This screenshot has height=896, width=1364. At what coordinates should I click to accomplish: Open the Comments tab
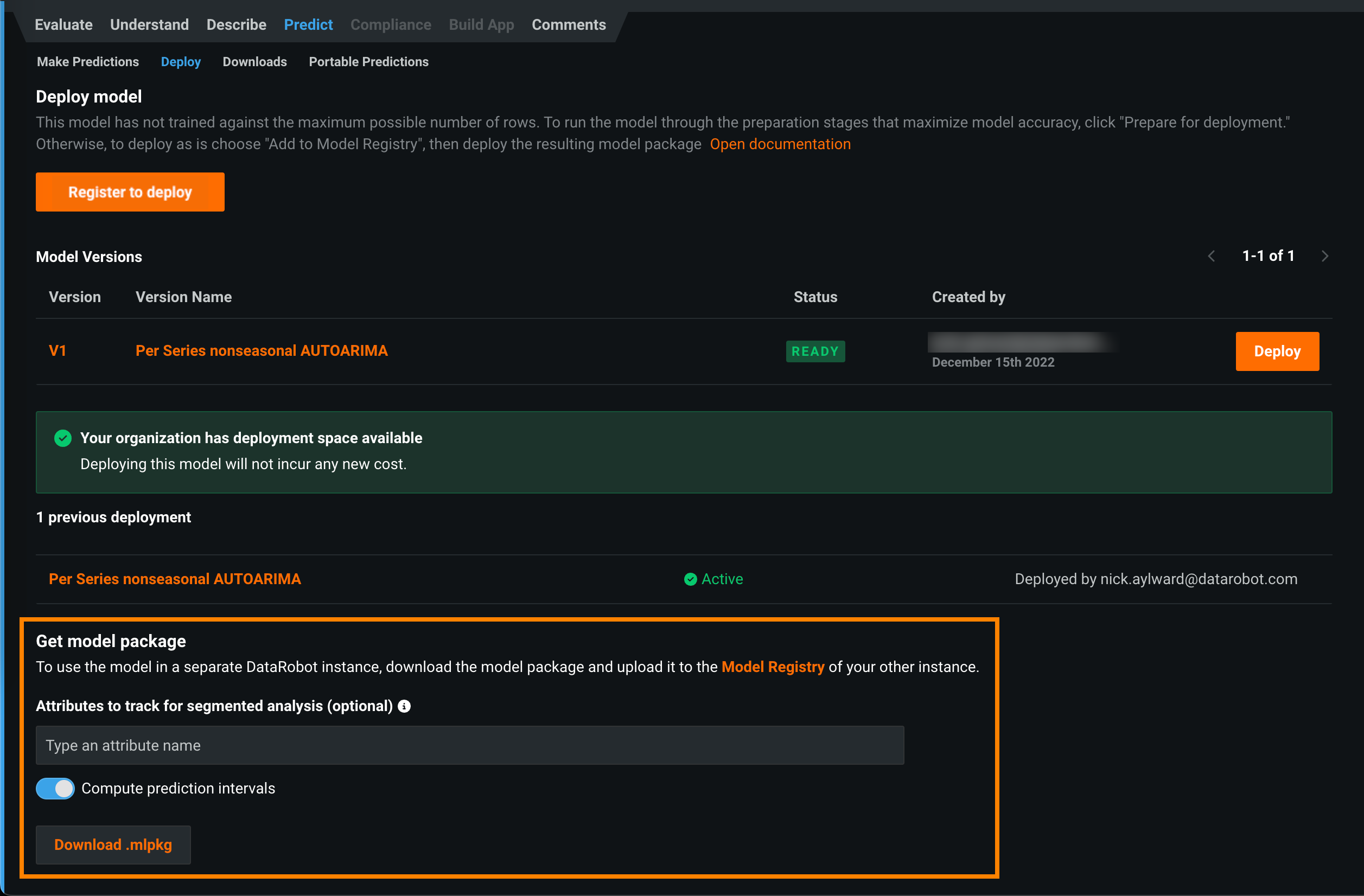[569, 24]
